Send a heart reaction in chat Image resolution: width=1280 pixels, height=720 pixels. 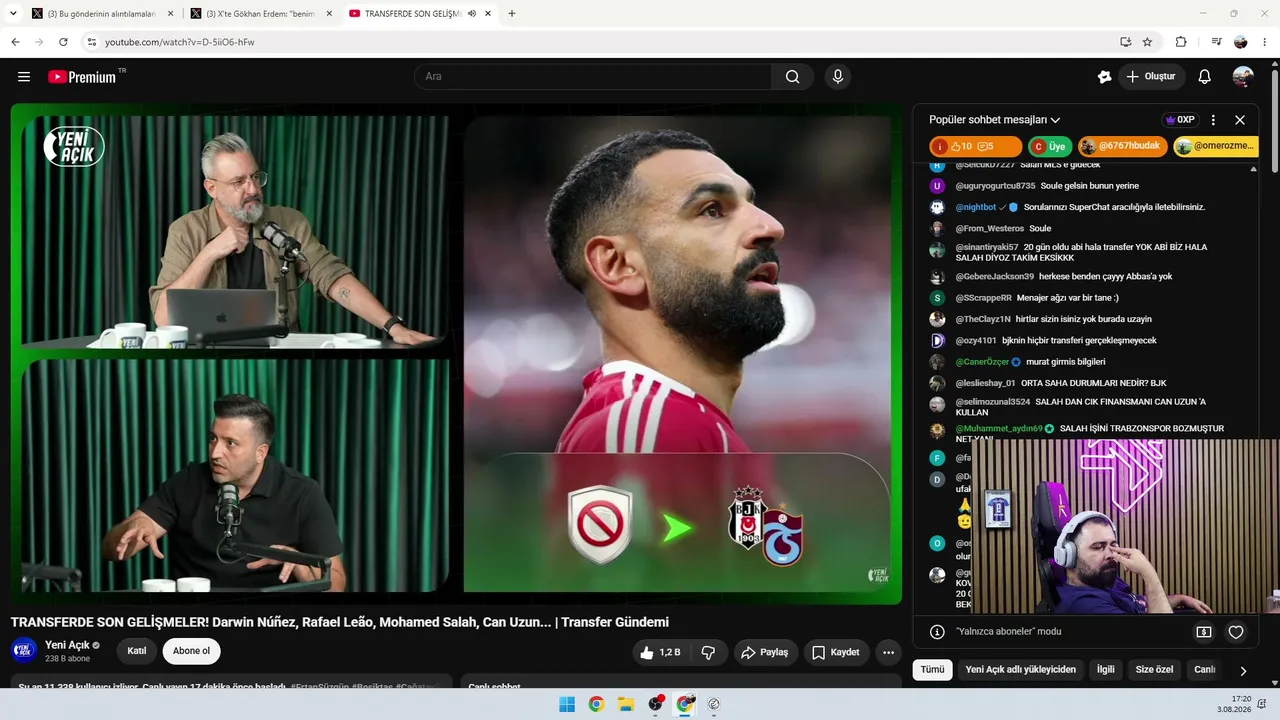tap(1236, 632)
